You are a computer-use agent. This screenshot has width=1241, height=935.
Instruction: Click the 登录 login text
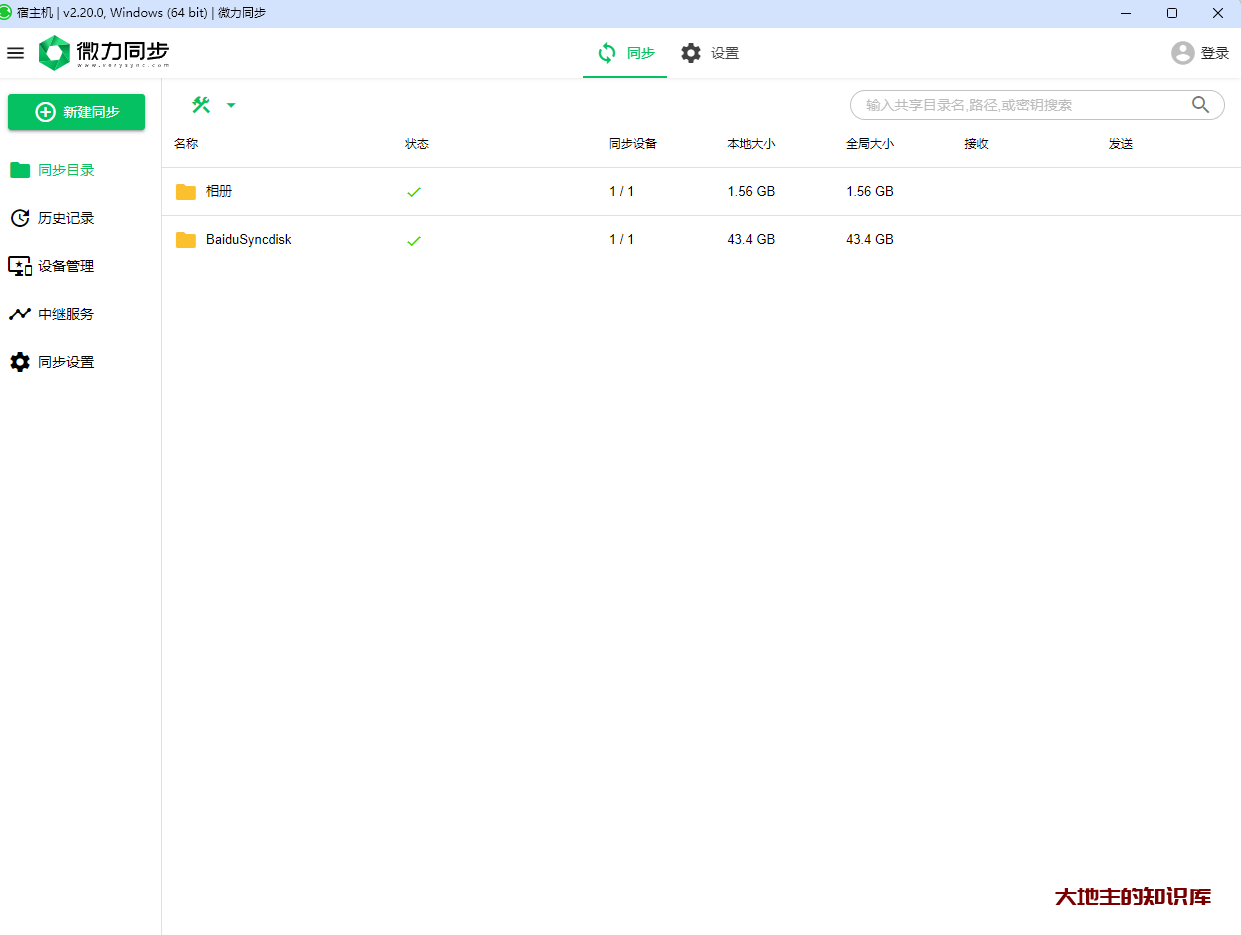1215,53
